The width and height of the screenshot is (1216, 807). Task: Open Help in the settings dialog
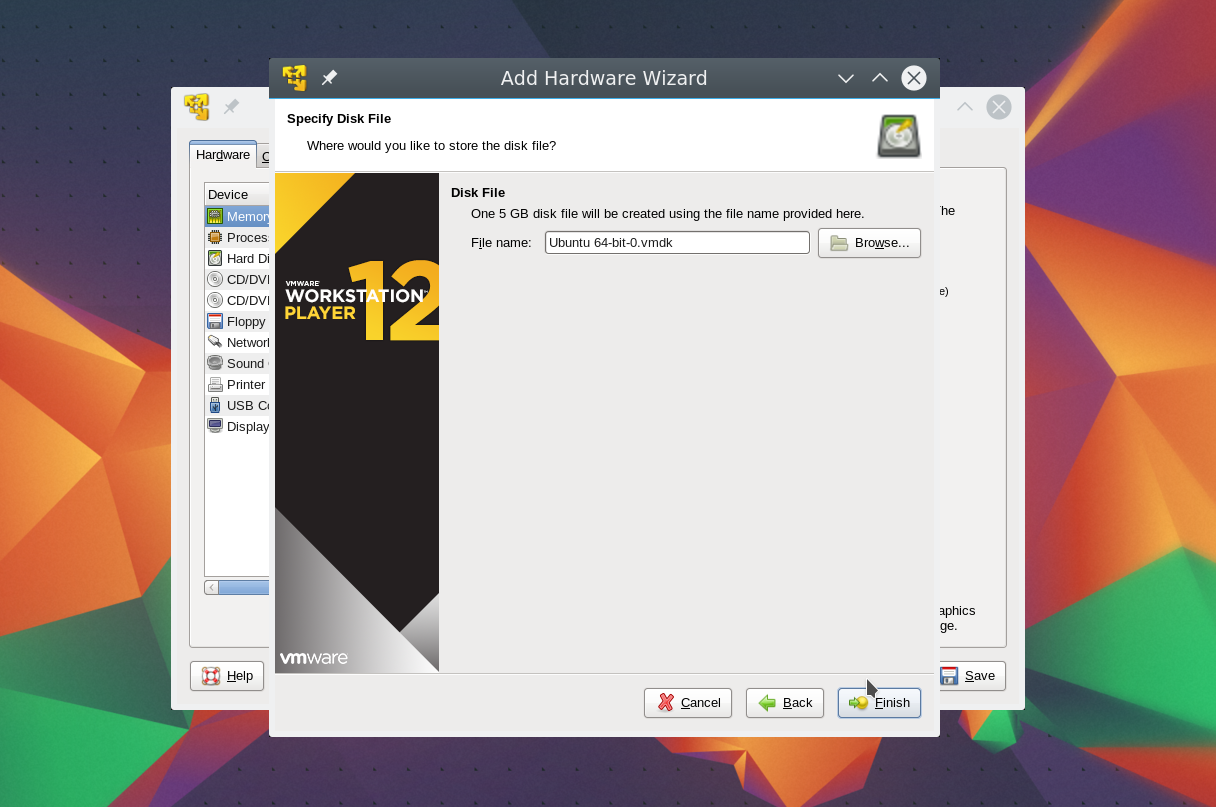tap(227, 676)
